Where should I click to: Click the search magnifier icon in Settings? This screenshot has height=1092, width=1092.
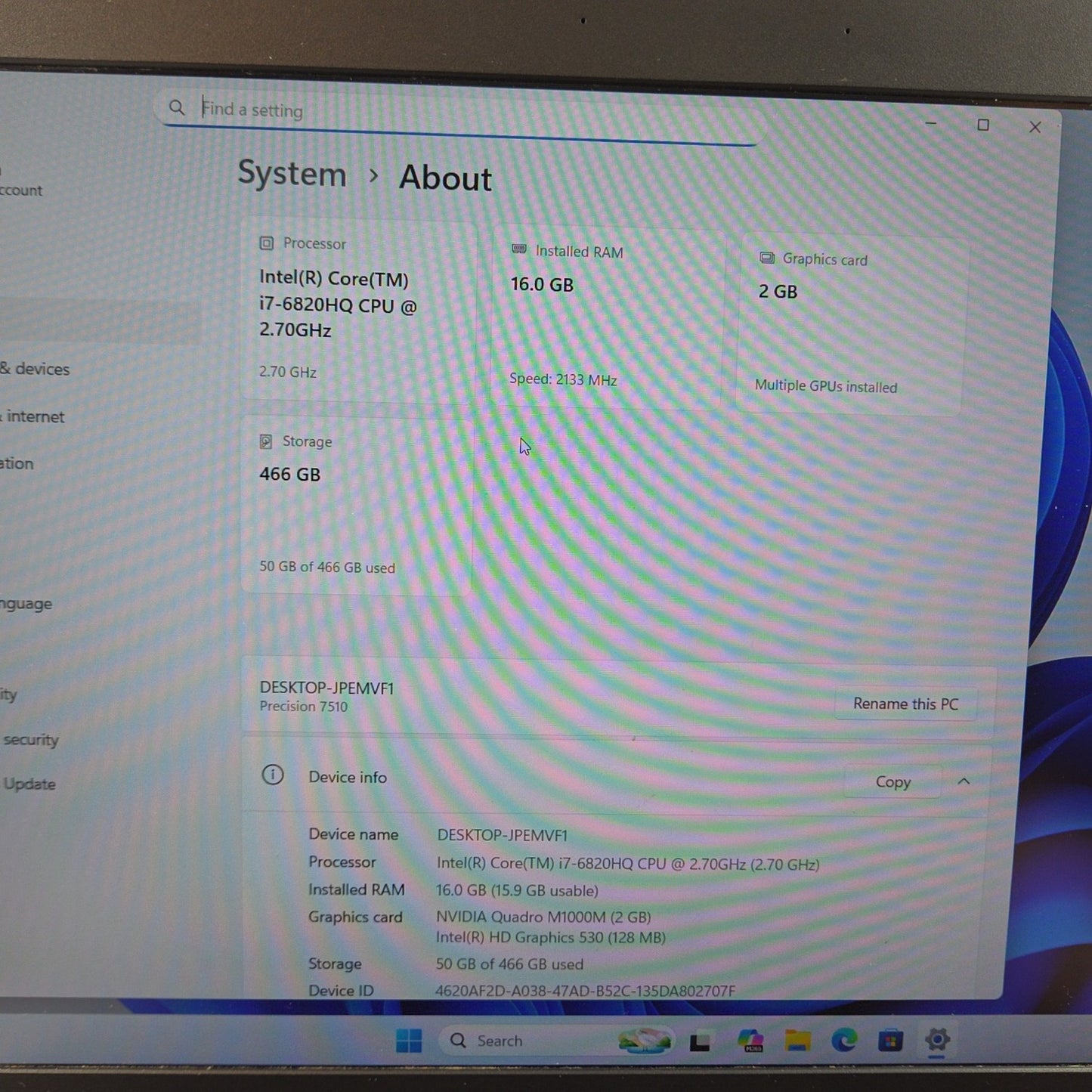click(x=177, y=108)
